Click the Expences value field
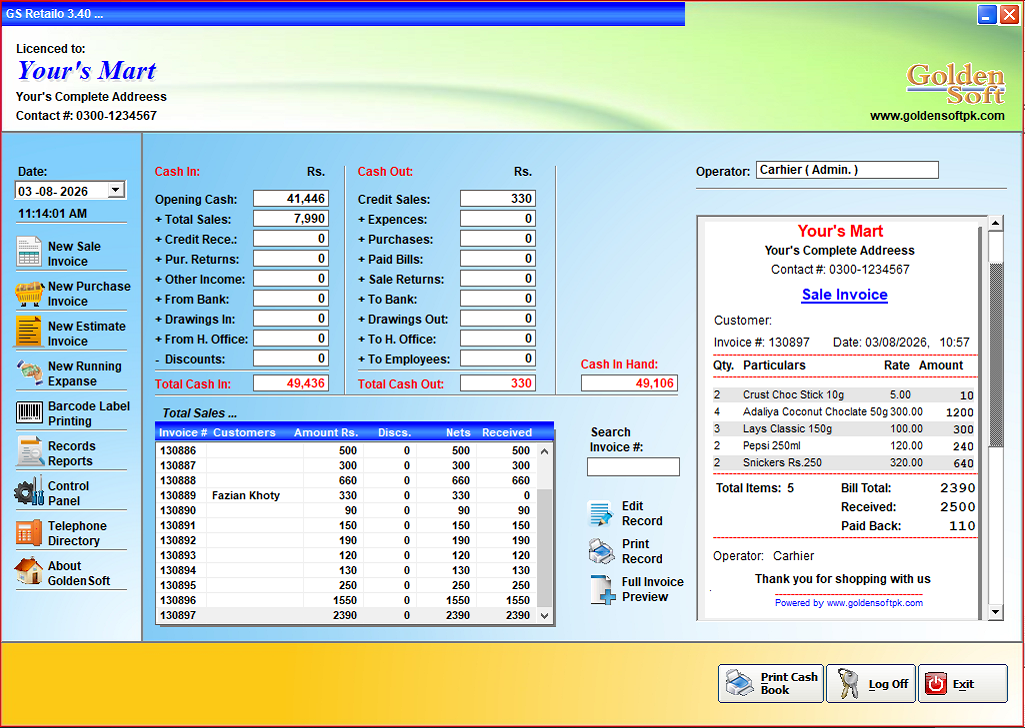 (x=497, y=218)
